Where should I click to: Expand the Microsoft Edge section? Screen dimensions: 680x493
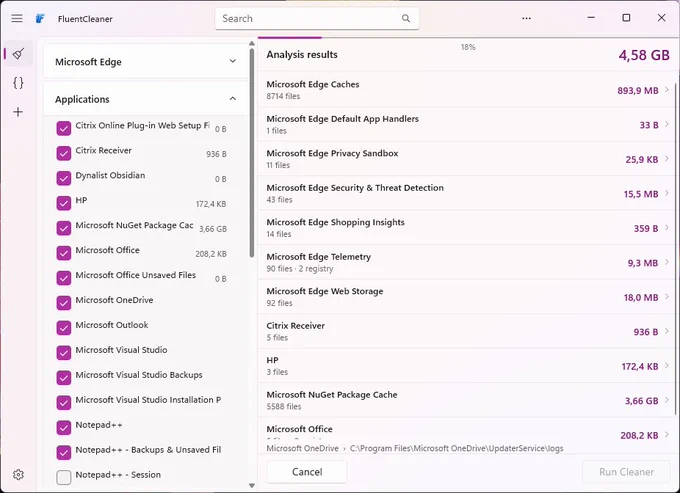[x=146, y=61]
